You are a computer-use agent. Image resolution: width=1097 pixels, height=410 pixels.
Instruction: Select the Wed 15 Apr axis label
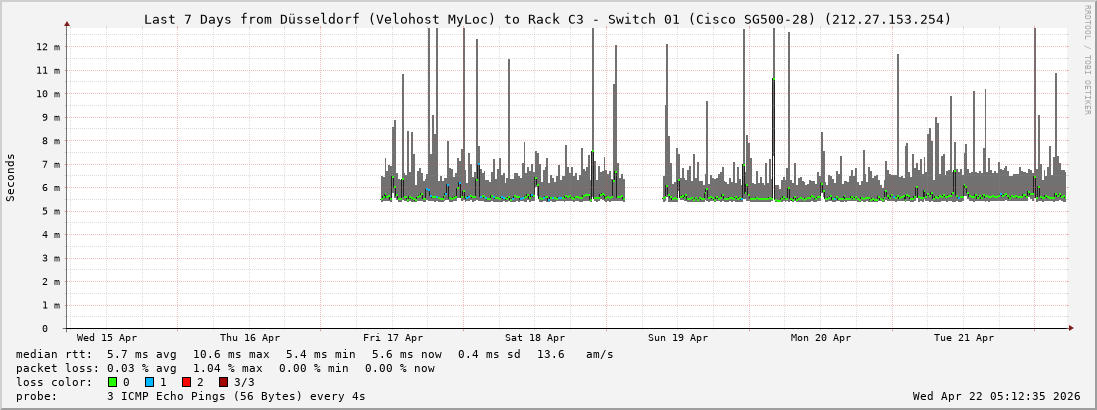(107, 338)
